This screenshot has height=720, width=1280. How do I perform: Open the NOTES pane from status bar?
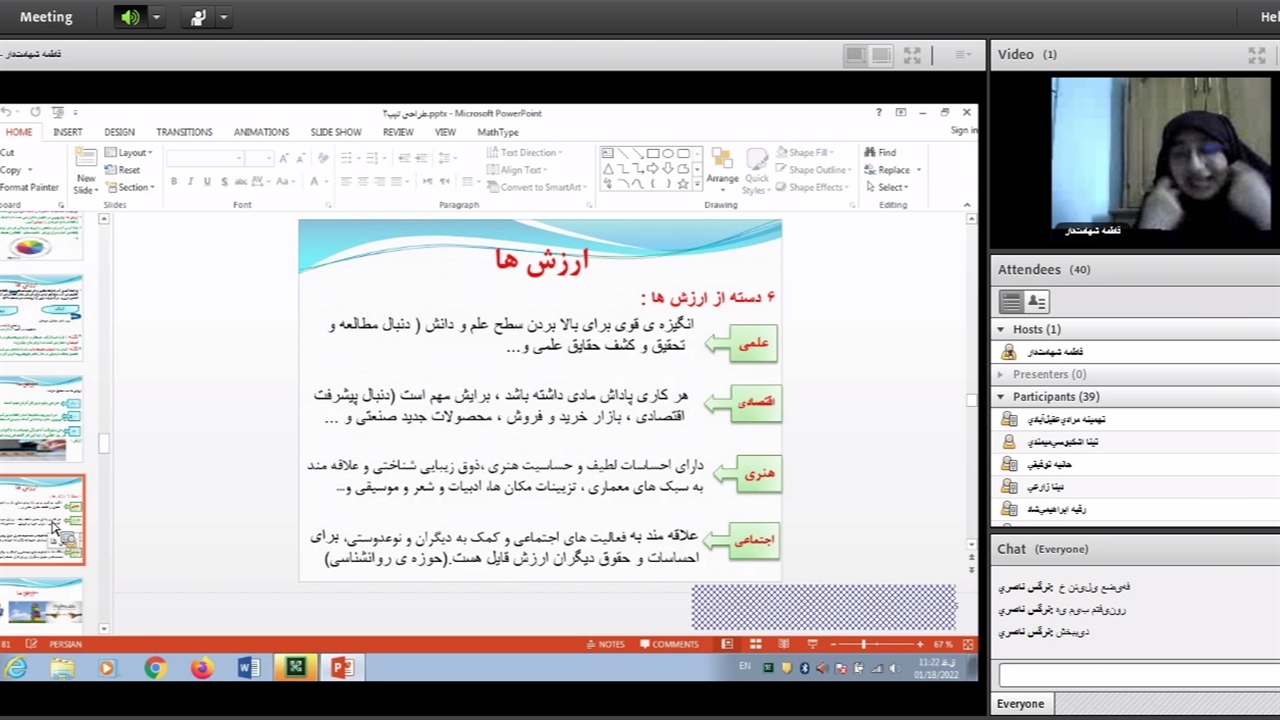[604, 644]
